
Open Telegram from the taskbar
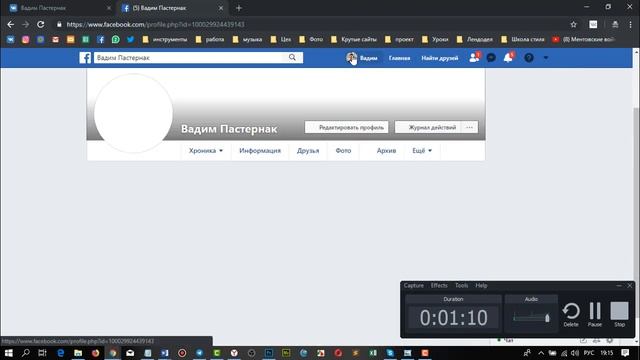coord(200,353)
